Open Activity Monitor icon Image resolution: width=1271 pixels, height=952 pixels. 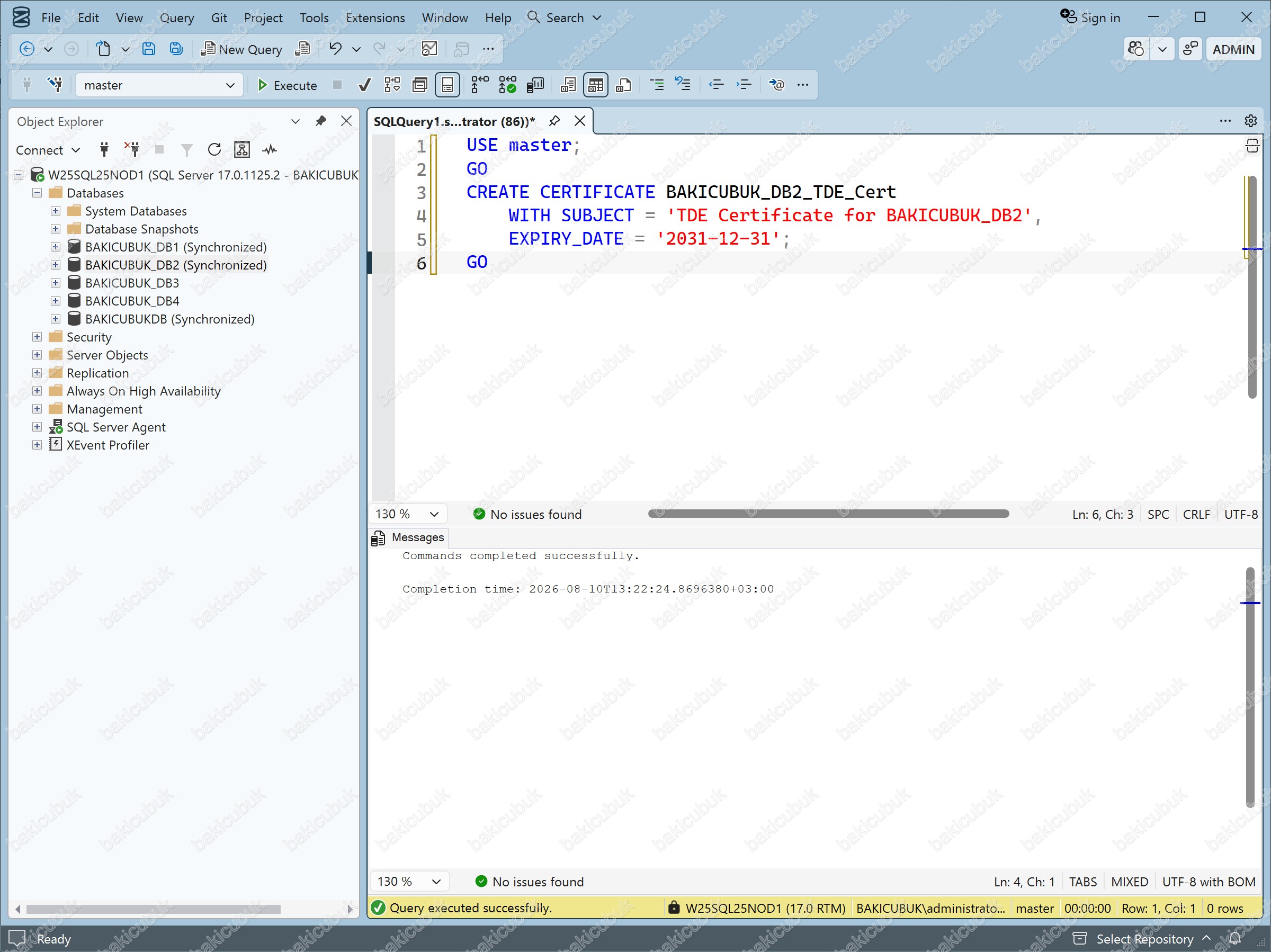[x=270, y=150]
